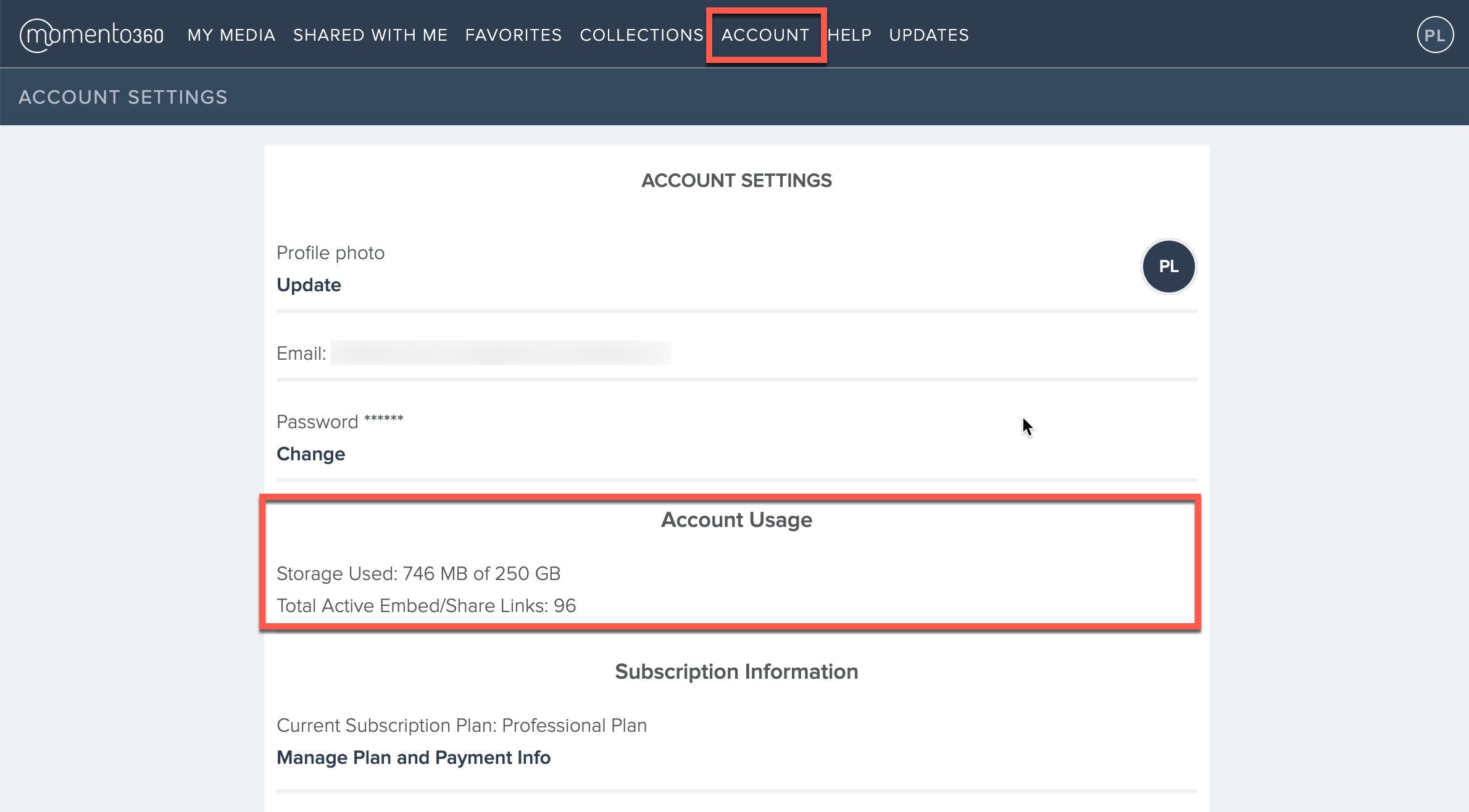Screen dimensions: 1469x812
Task: Select the ACCOUNT nav item
Action: [x=765, y=35]
